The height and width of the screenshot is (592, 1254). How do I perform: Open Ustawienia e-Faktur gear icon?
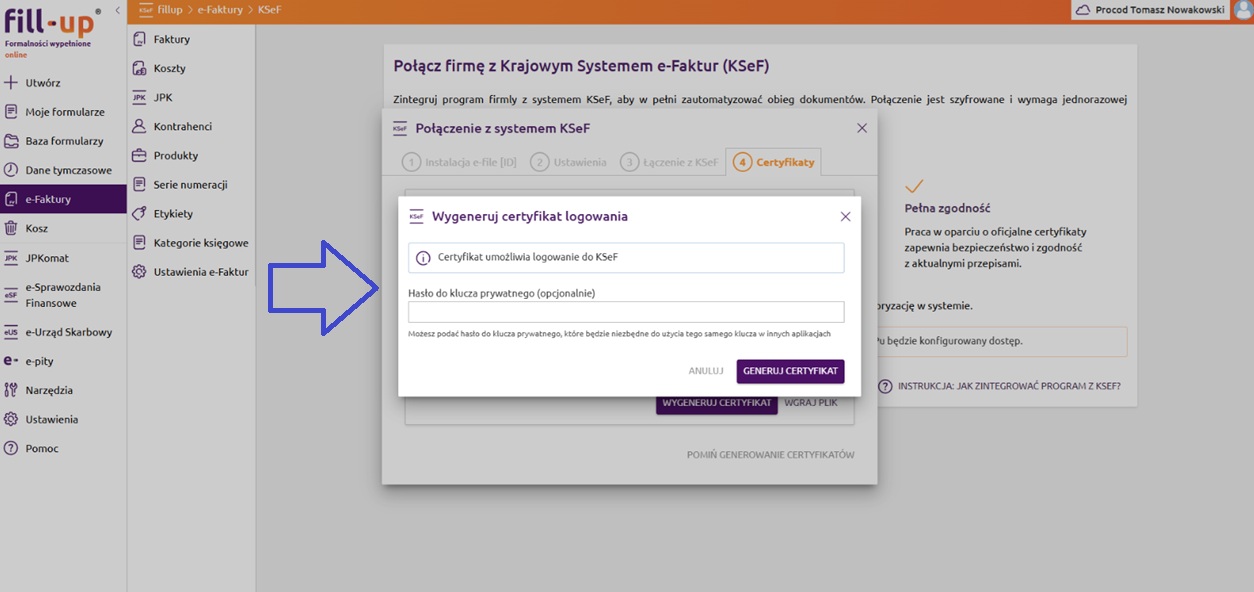(139, 271)
